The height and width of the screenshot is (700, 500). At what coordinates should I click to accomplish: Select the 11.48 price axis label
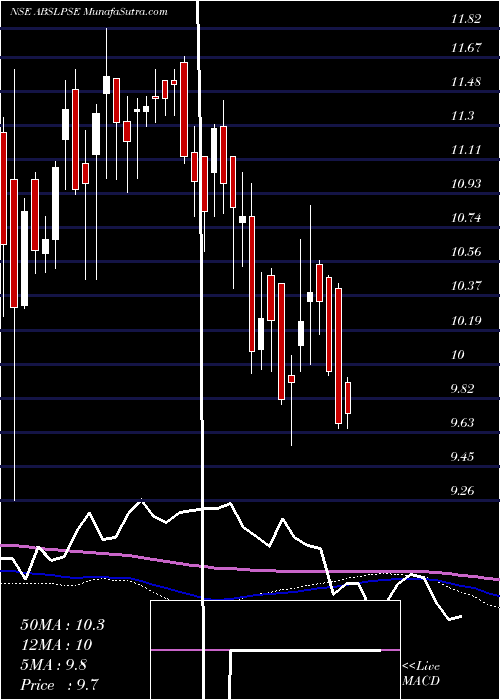point(466,82)
